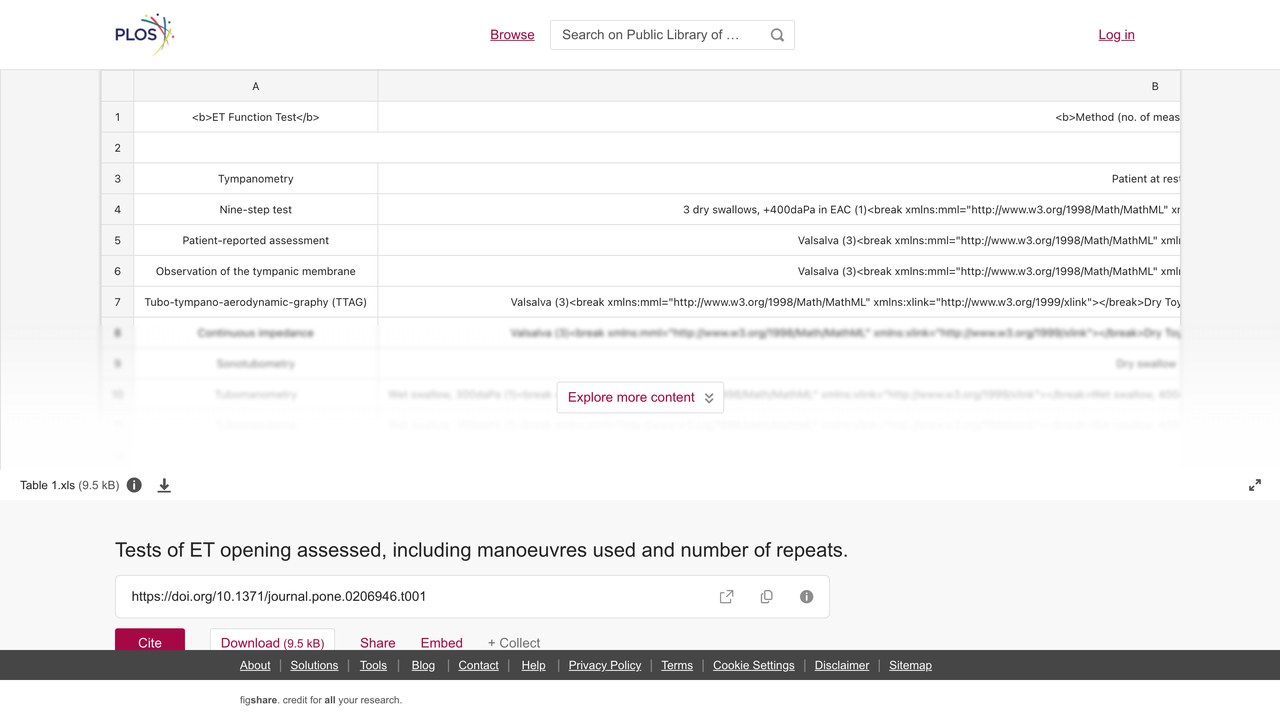Open the Sitemap footer link
1280x720 pixels.
click(x=910, y=666)
